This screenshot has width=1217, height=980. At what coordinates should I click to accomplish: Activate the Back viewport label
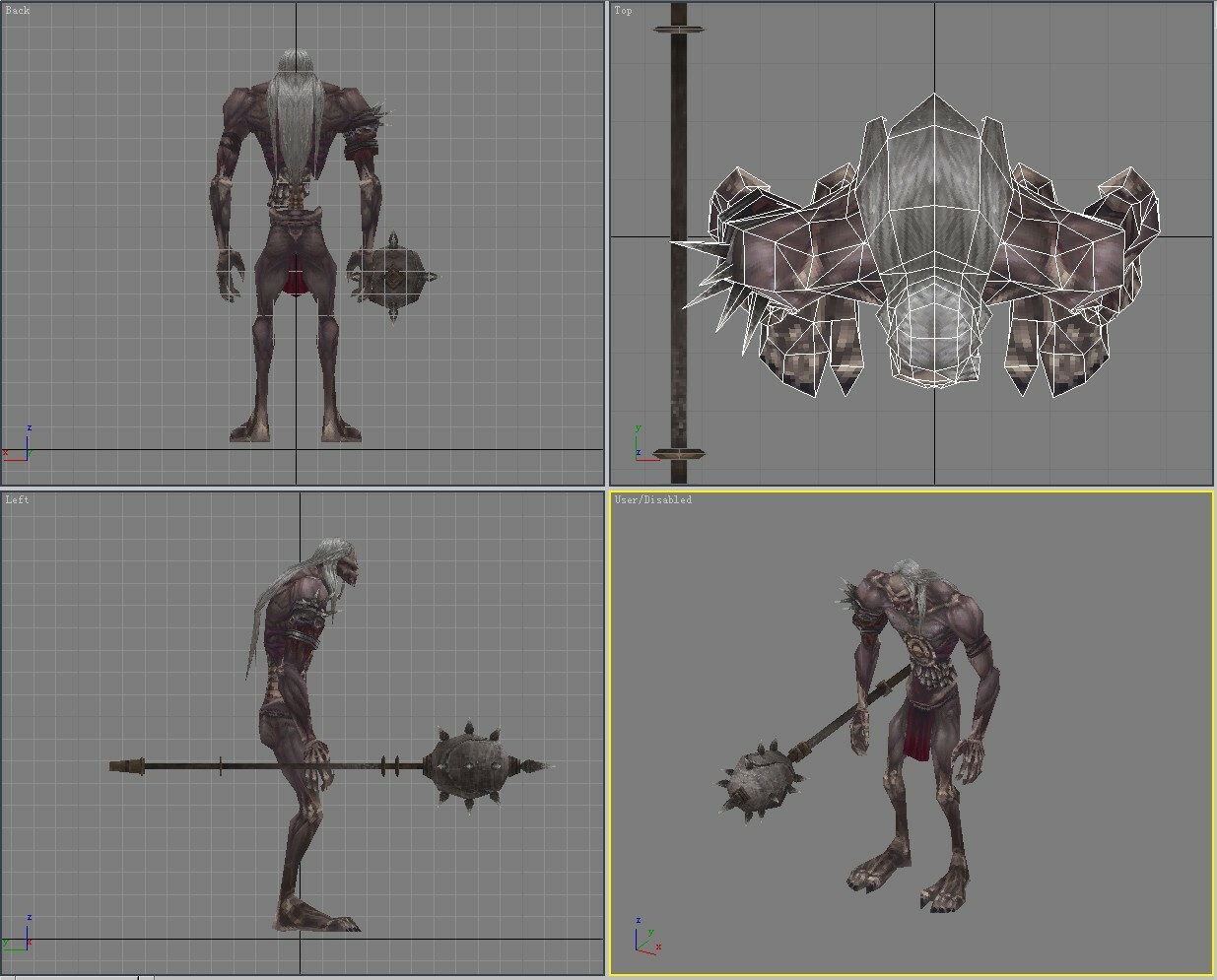click(18, 11)
